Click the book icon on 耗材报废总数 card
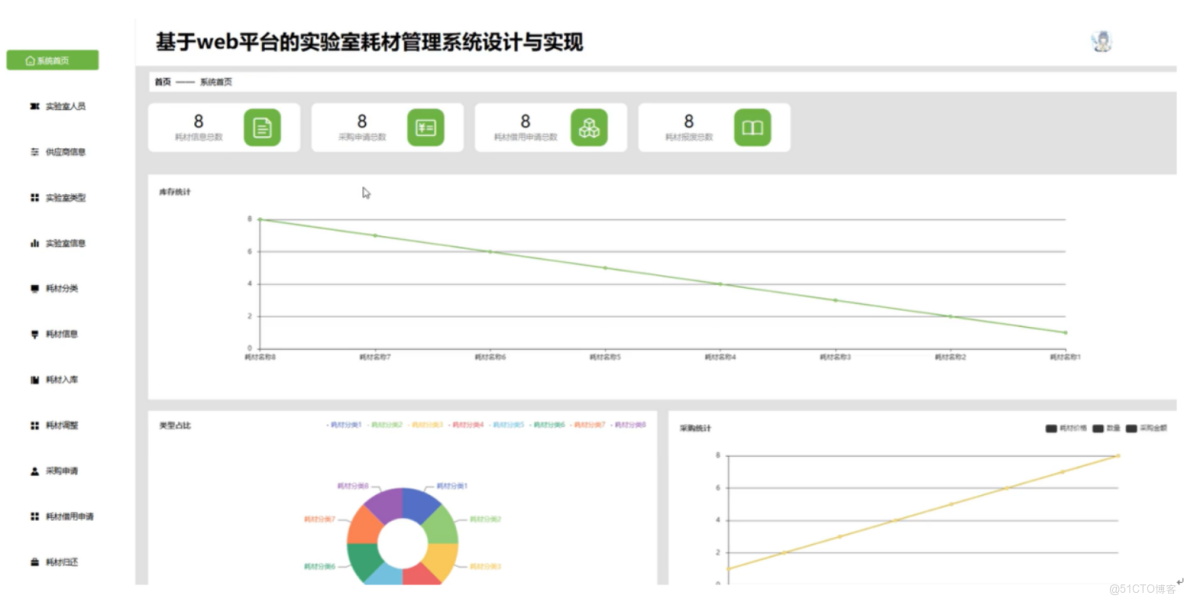 [753, 127]
